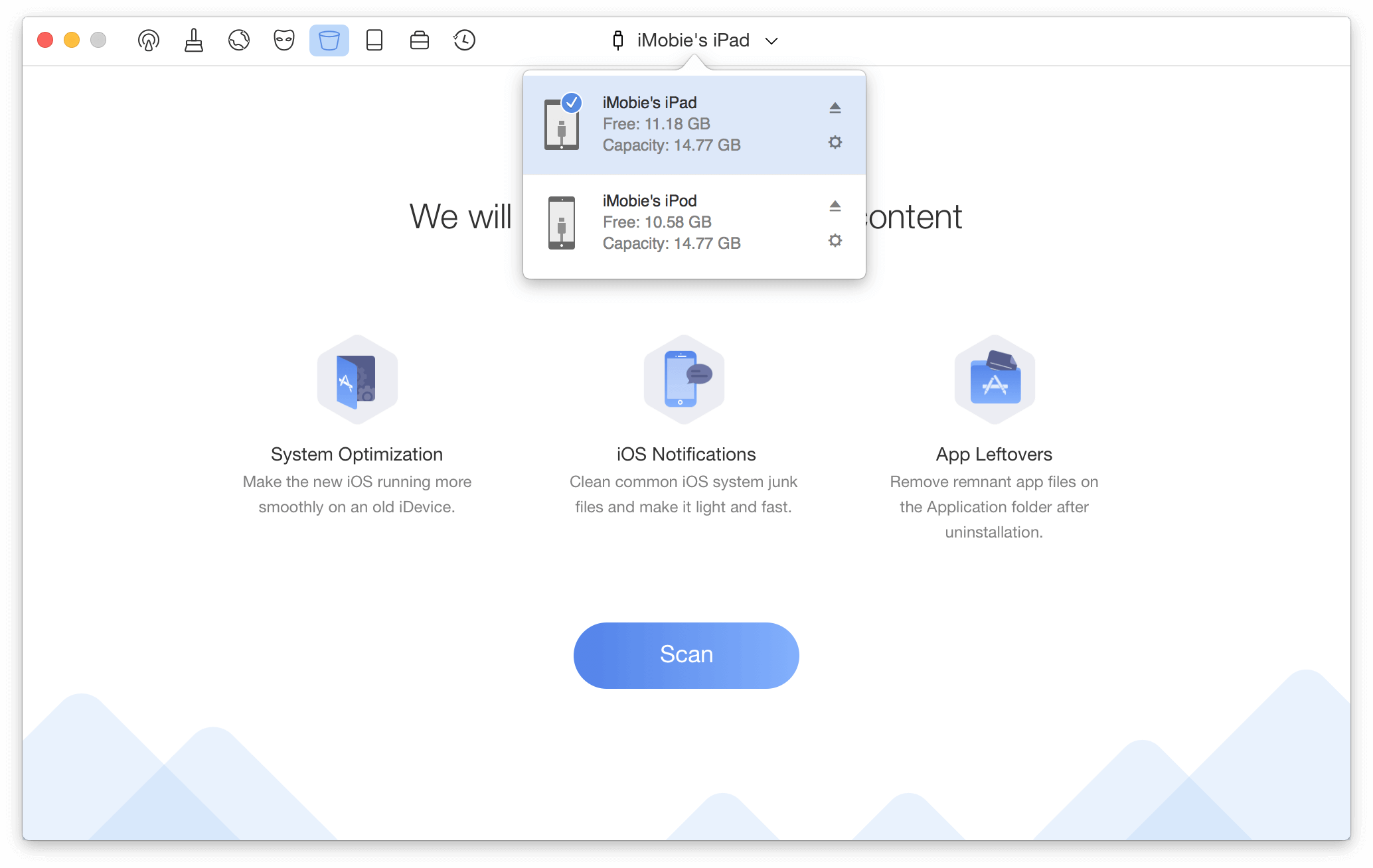Image resolution: width=1373 pixels, height=868 pixels.
Task: Click the eject button for iMobie's iPod
Action: tap(835, 206)
